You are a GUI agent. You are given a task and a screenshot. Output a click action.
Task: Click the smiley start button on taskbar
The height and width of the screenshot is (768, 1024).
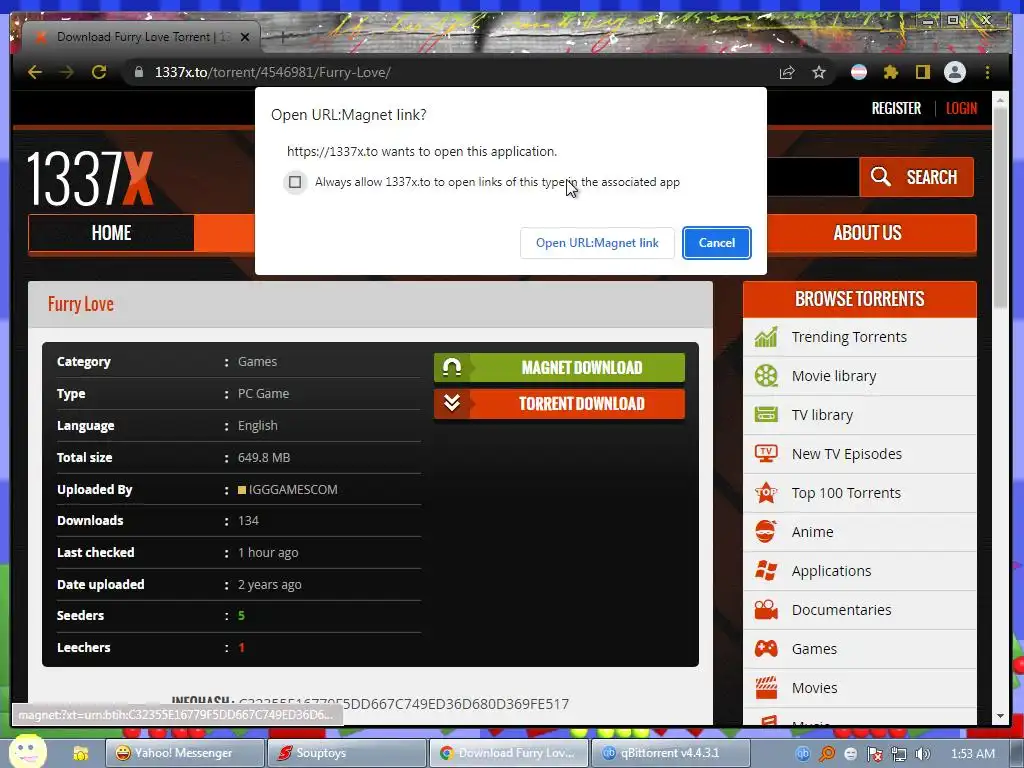[27, 751]
